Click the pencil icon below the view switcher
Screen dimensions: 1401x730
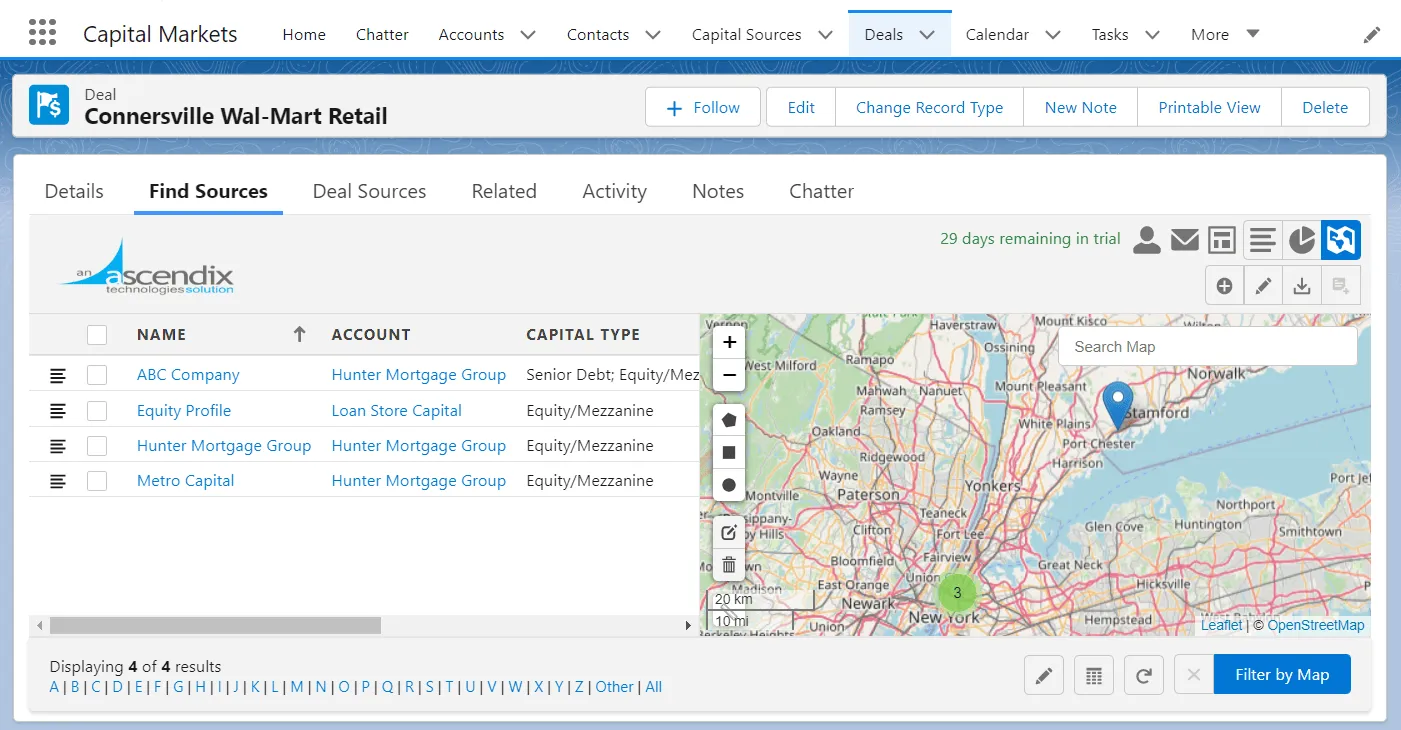[1263, 286]
